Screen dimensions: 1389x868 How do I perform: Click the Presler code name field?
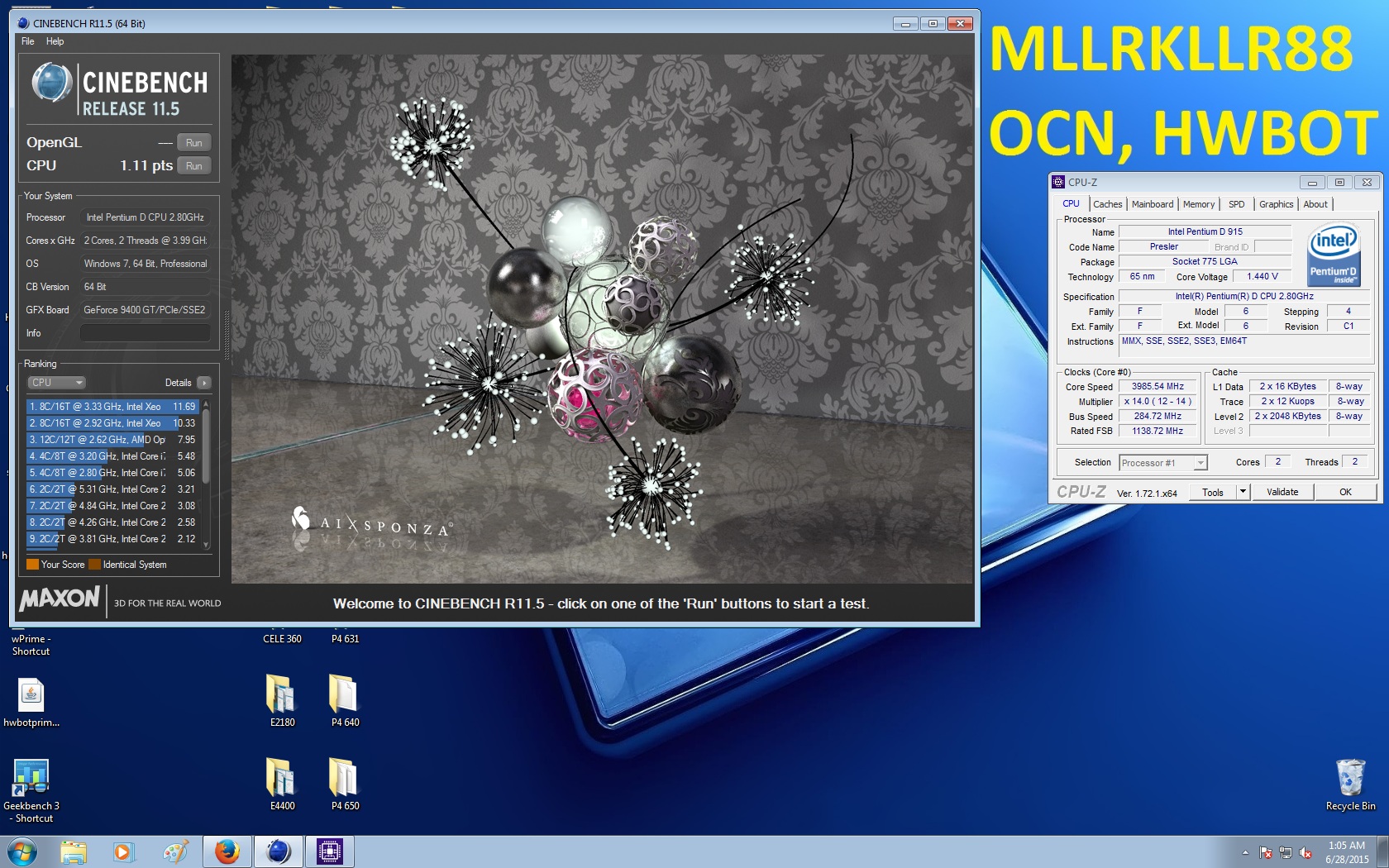tap(1163, 247)
